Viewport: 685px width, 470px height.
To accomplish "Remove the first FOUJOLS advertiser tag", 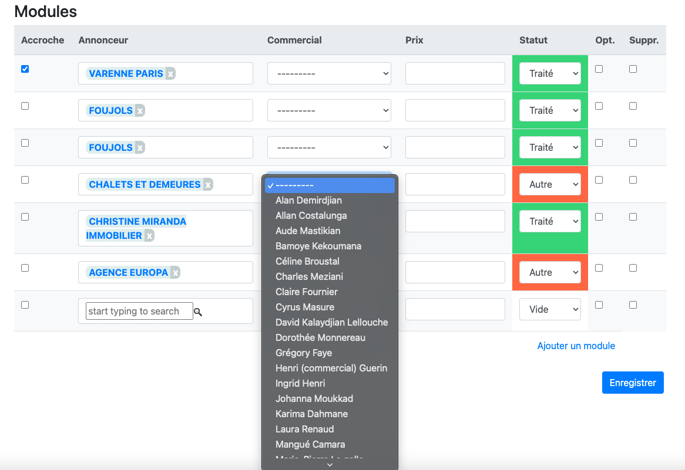I will [140, 111].
